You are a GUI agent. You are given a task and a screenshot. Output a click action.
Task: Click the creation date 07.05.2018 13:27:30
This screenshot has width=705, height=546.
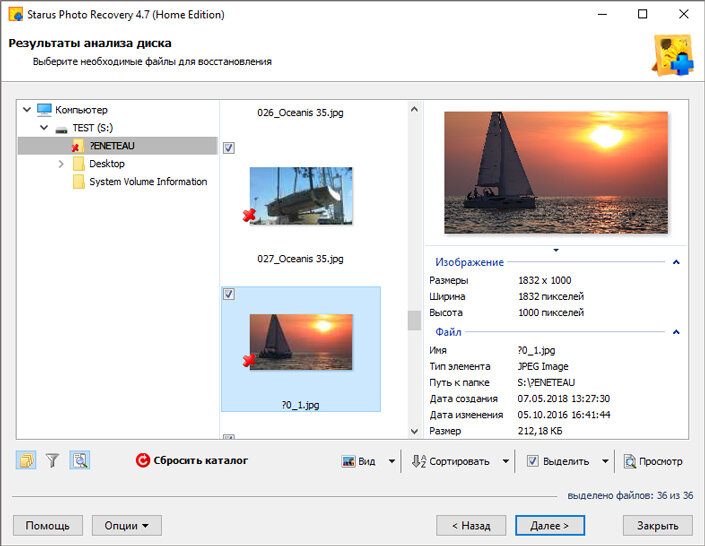563,398
